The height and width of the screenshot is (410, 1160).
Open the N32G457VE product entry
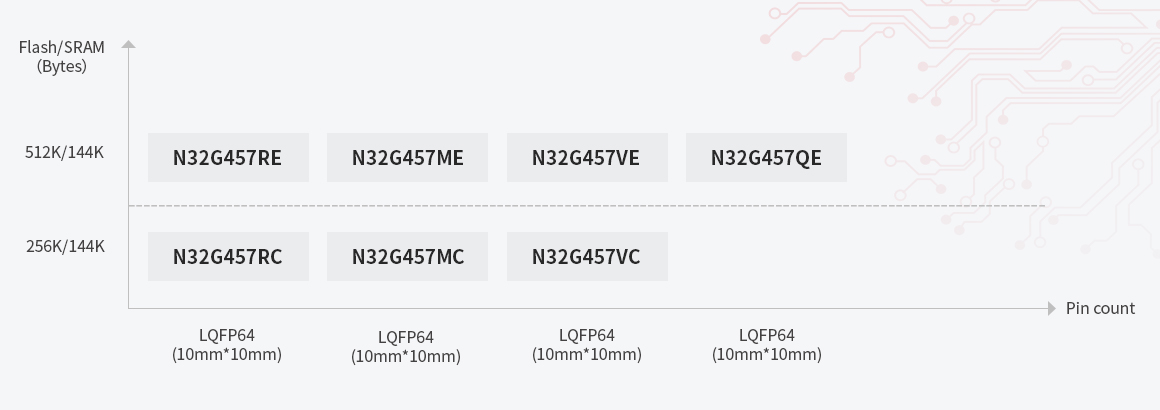click(587, 158)
